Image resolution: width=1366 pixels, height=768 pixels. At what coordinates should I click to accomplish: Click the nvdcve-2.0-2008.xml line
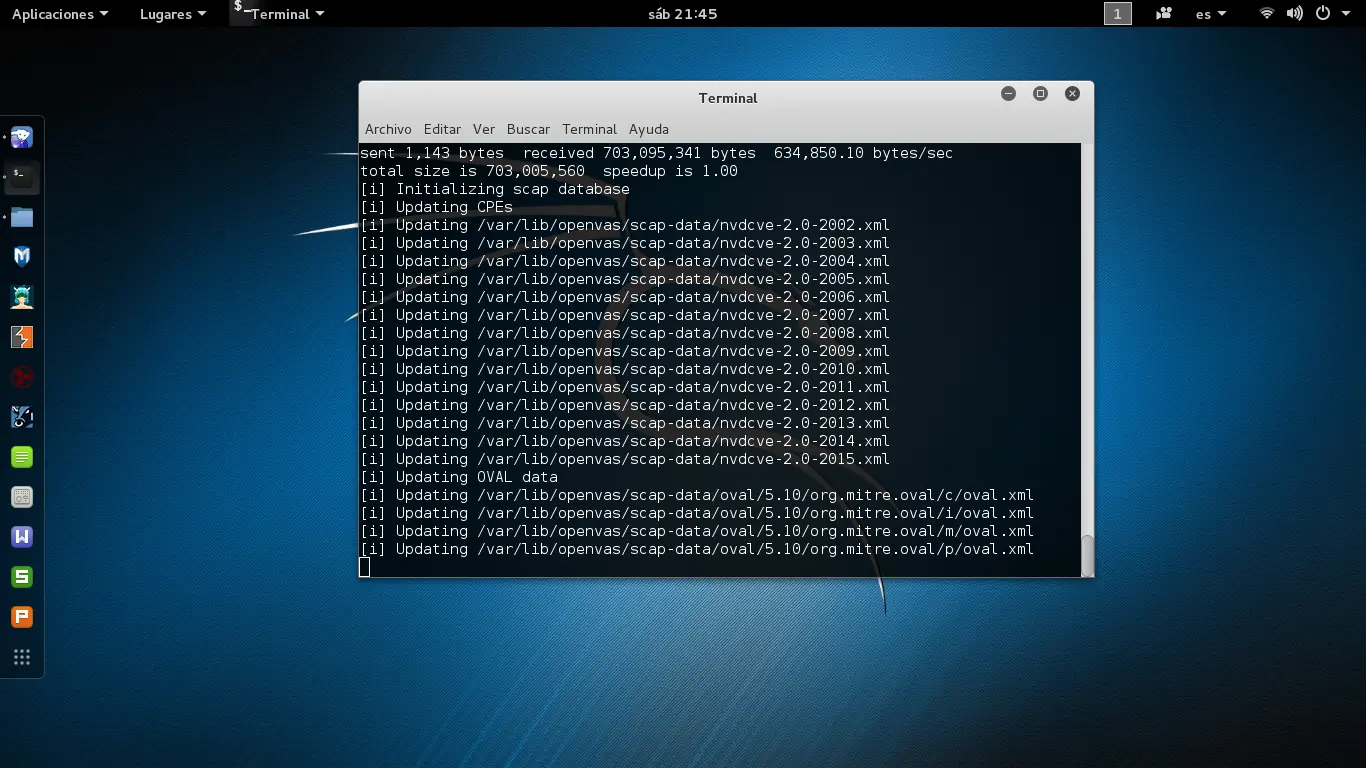(x=625, y=333)
